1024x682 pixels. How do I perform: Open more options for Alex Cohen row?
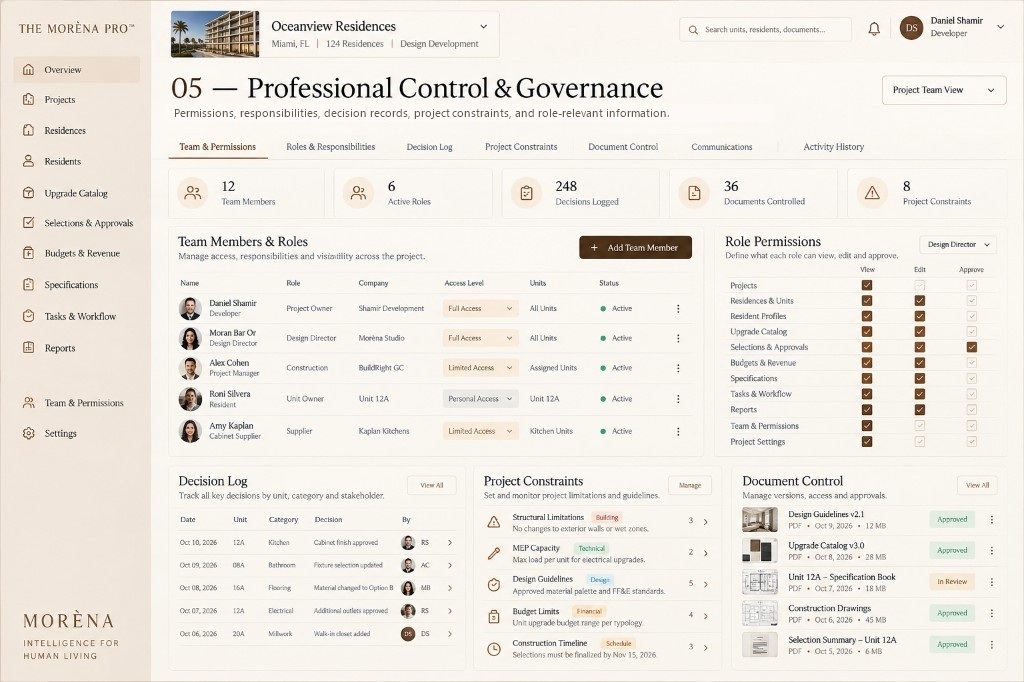tap(678, 368)
